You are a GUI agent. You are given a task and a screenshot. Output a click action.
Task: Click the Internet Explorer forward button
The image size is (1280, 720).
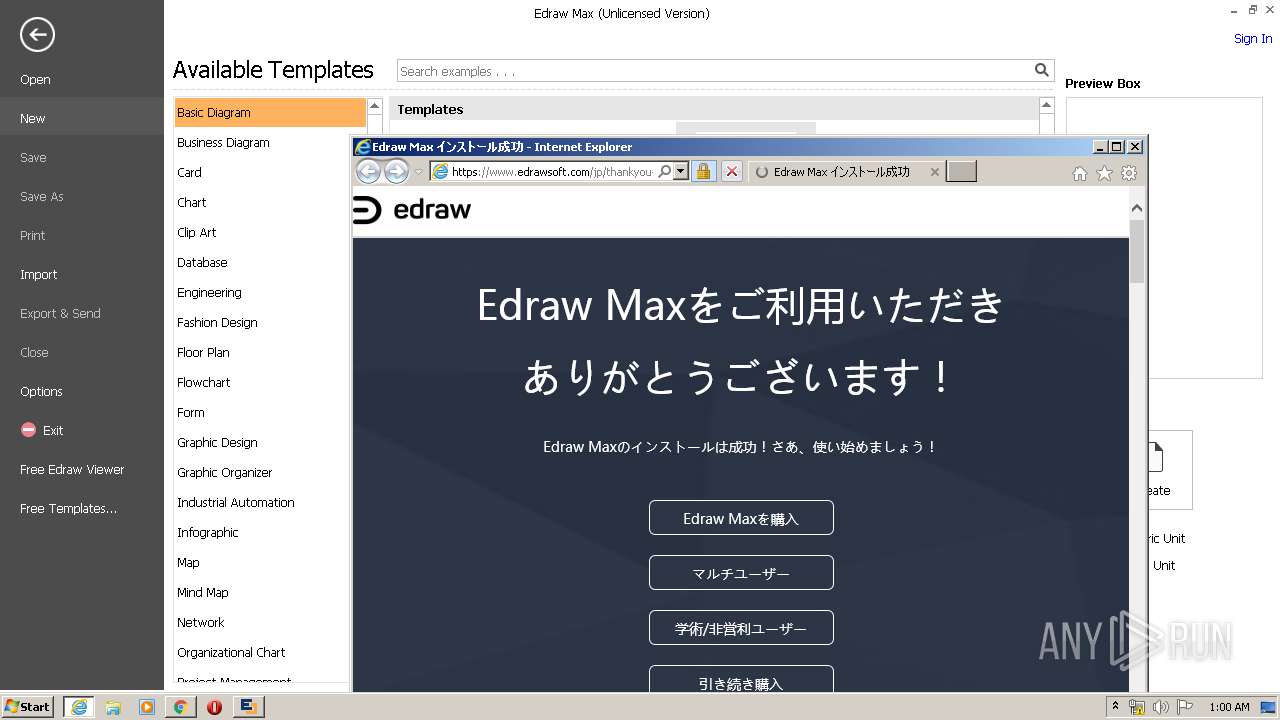(x=396, y=172)
